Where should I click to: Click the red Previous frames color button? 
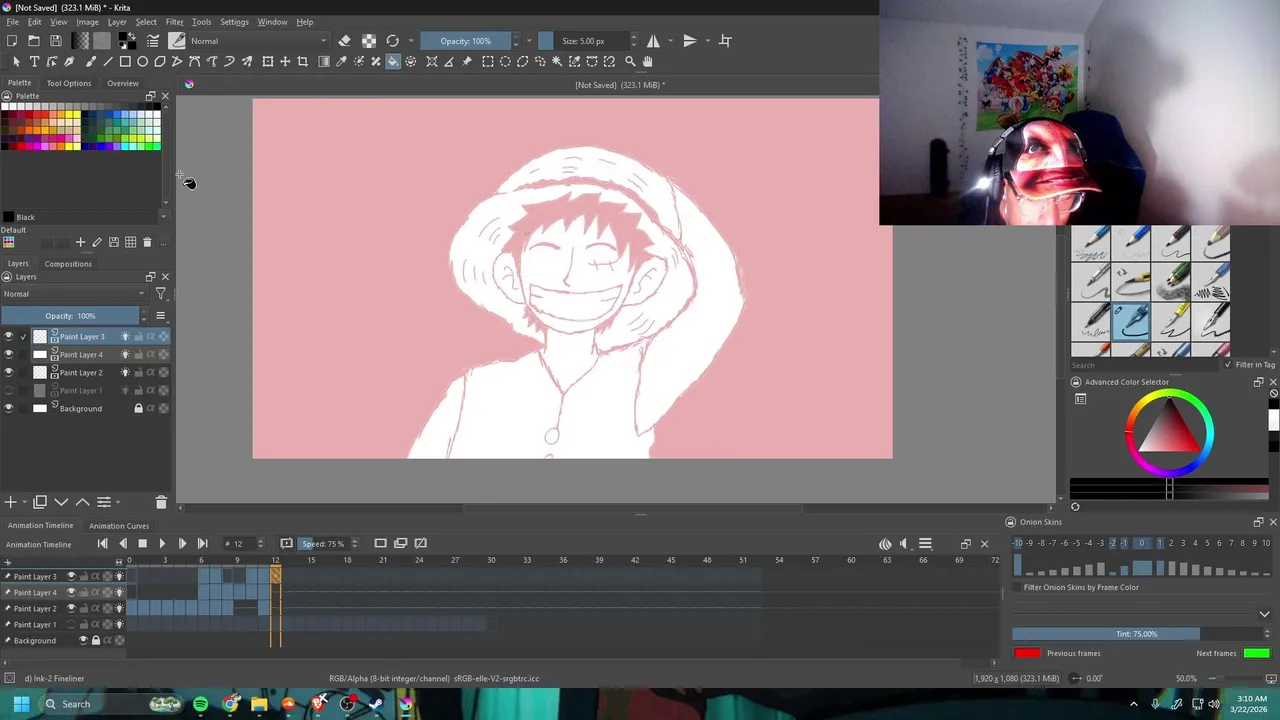coord(1027,653)
